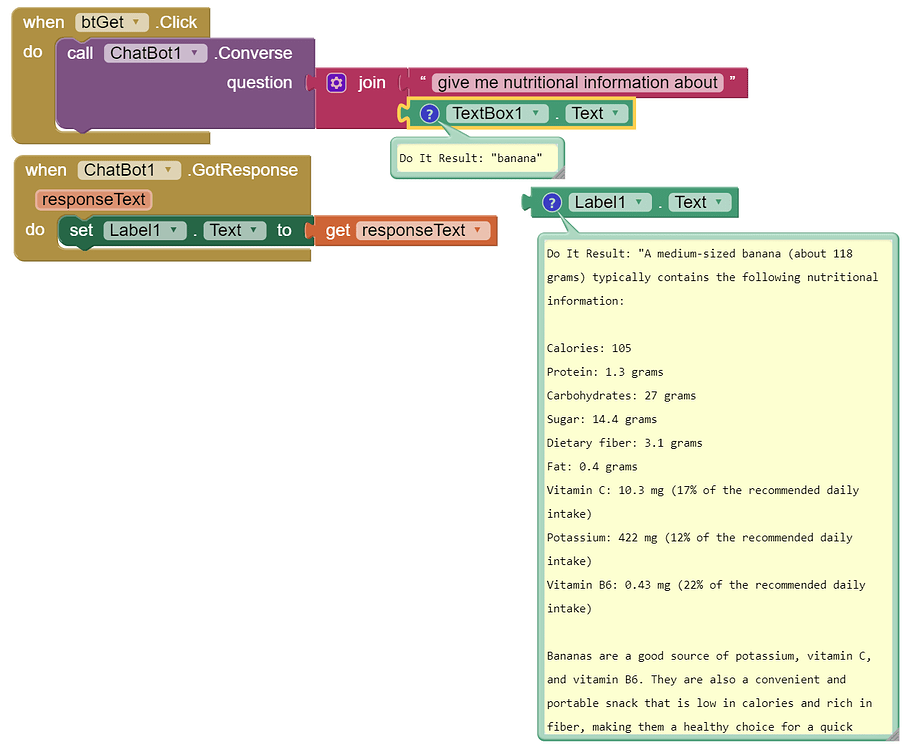Click the question mark icon on Label1.Text result

[551, 202]
